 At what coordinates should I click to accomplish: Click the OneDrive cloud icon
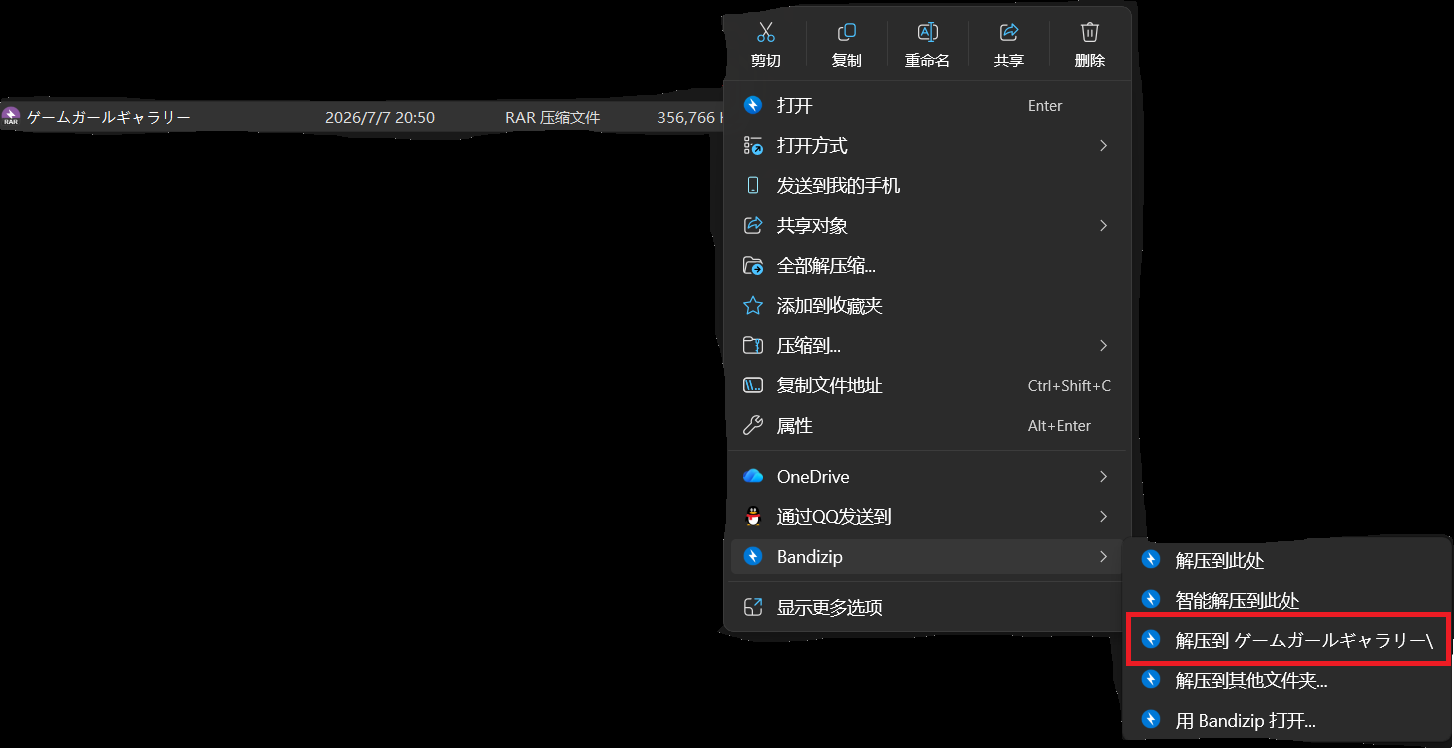(x=753, y=476)
